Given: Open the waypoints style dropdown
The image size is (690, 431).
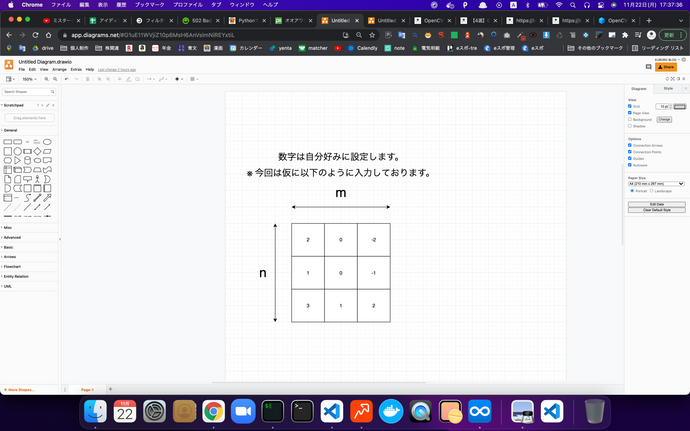Looking at the screenshot, I should (x=163, y=79).
